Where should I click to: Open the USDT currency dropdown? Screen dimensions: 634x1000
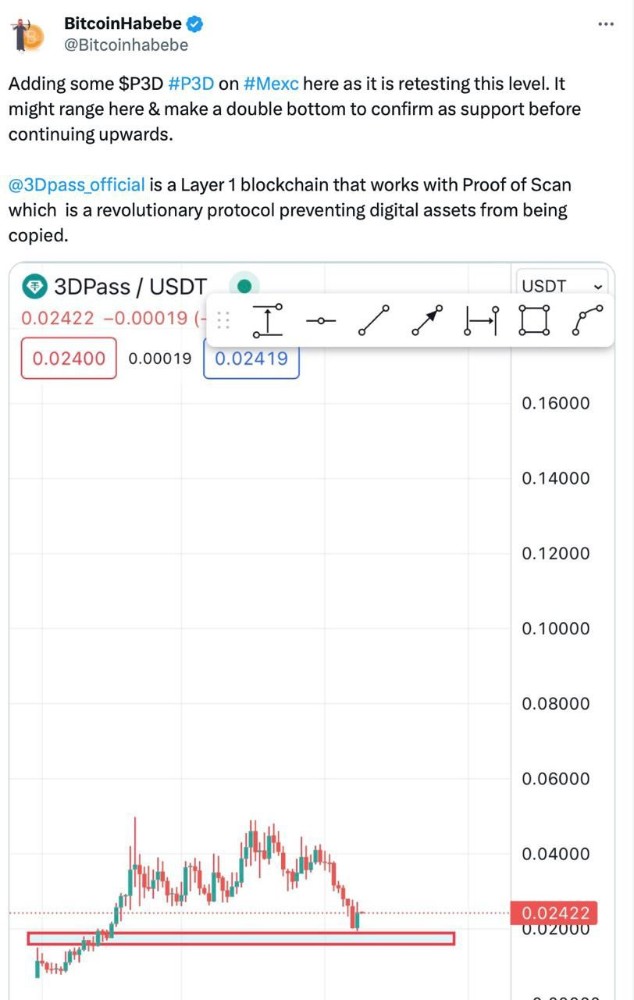[561, 286]
